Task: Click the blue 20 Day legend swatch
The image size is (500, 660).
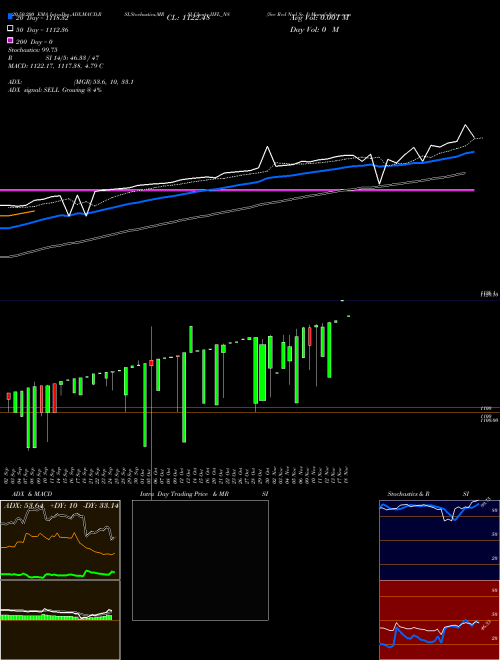Action: point(10,17)
